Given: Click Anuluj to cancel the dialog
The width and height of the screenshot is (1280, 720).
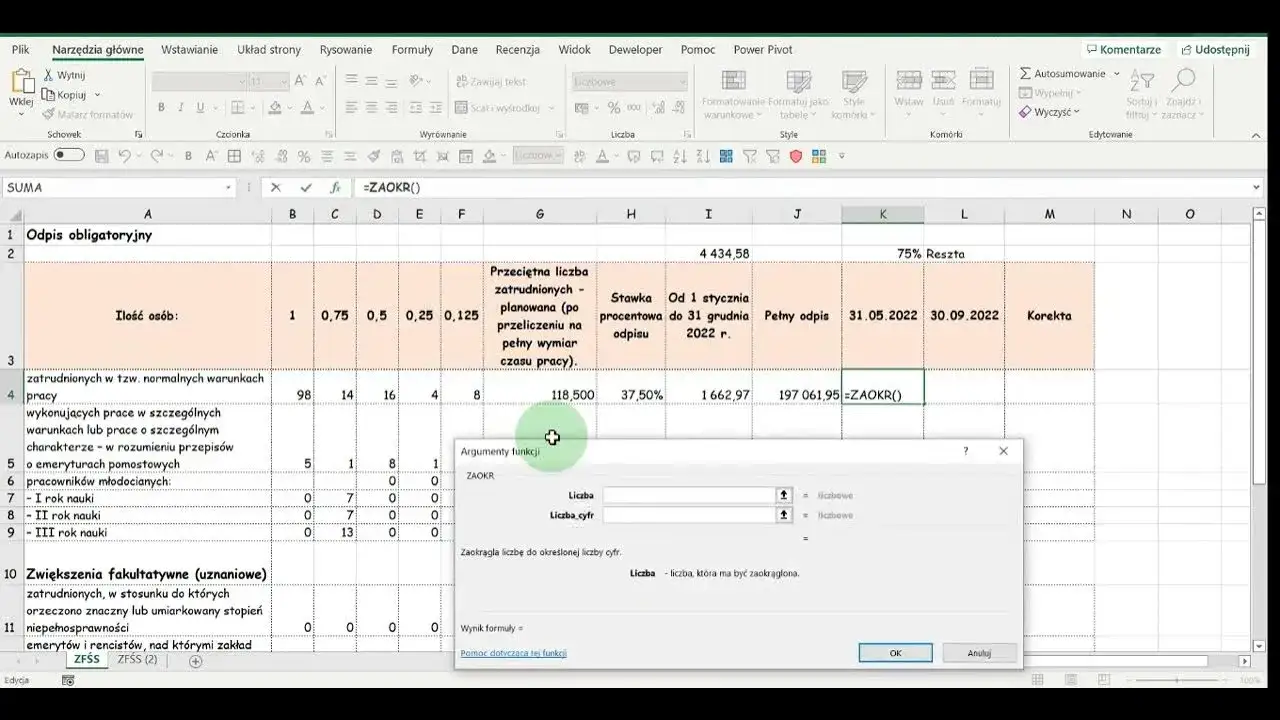Looking at the screenshot, I should pyautogui.click(x=979, y=653).
